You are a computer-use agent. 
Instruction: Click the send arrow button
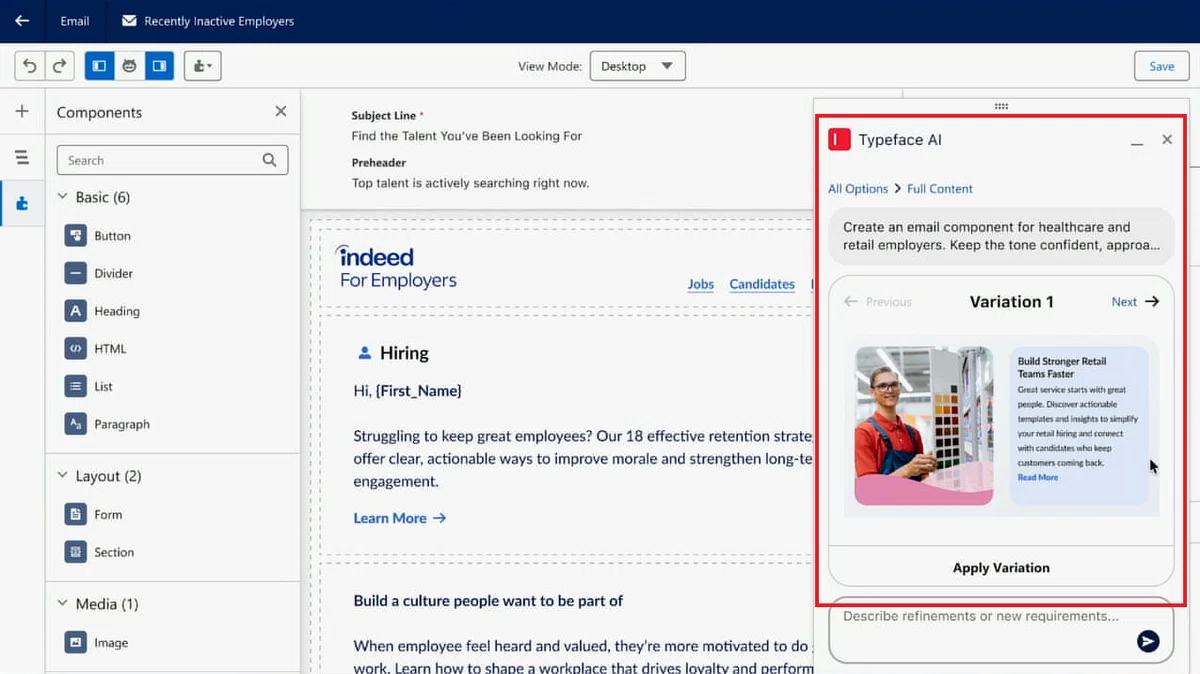1148,641
